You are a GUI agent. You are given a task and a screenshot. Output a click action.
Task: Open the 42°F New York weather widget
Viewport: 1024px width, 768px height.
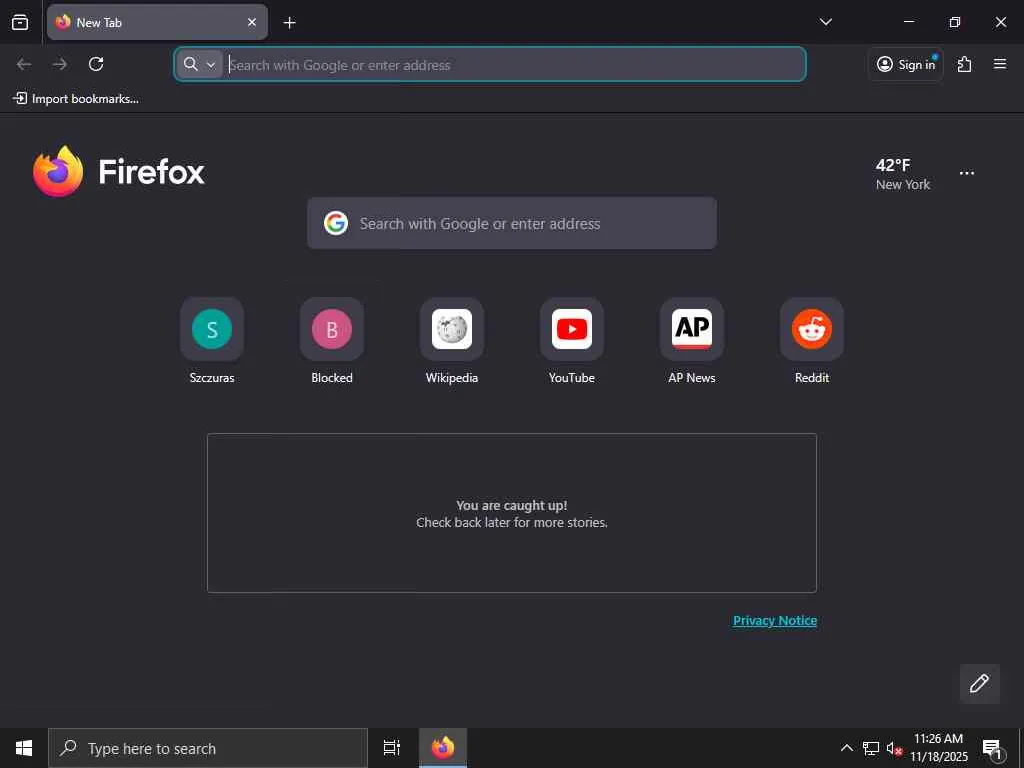point(903,174)
